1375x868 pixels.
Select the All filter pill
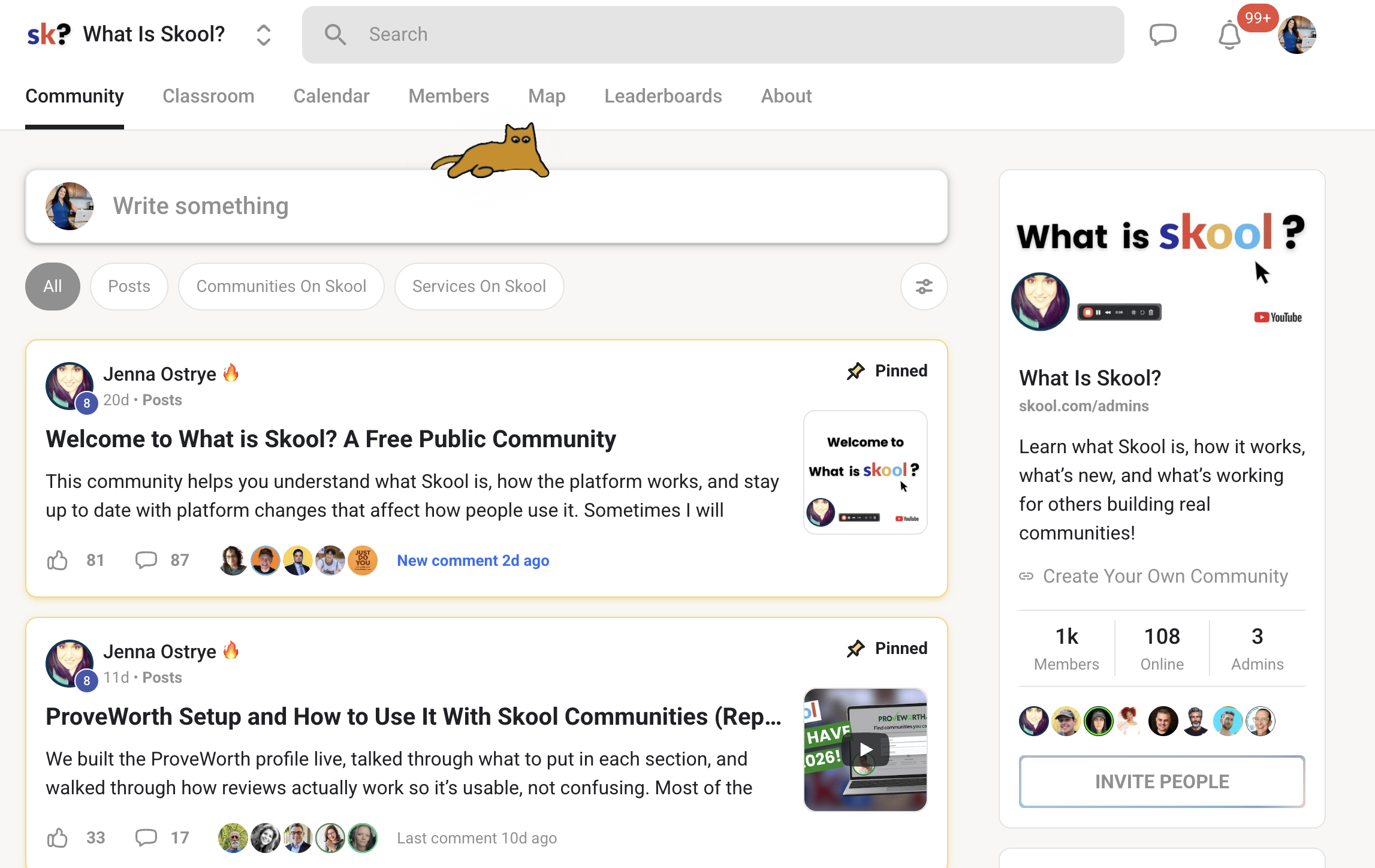[x=52, y=287]
